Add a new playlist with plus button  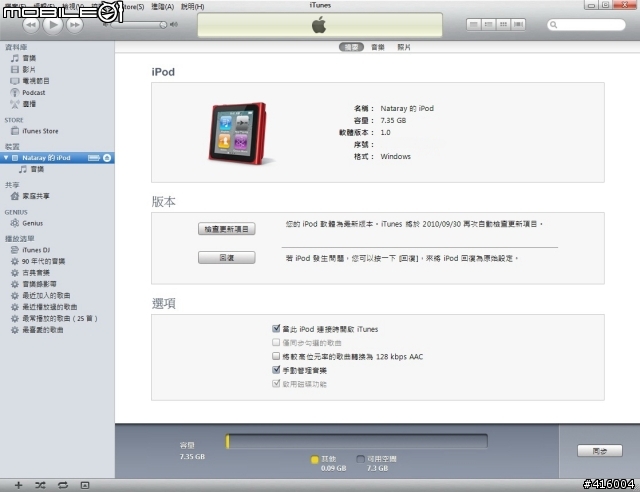(18, 485)
